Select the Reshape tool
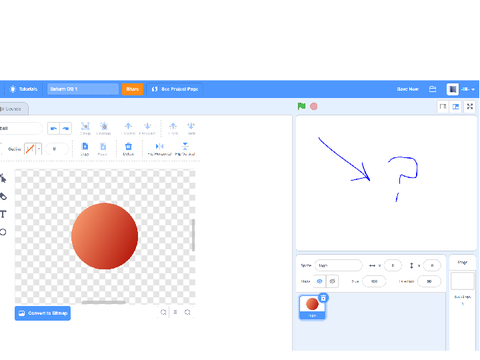The width and height of the screenshot is (480, 360). point(3,179)
